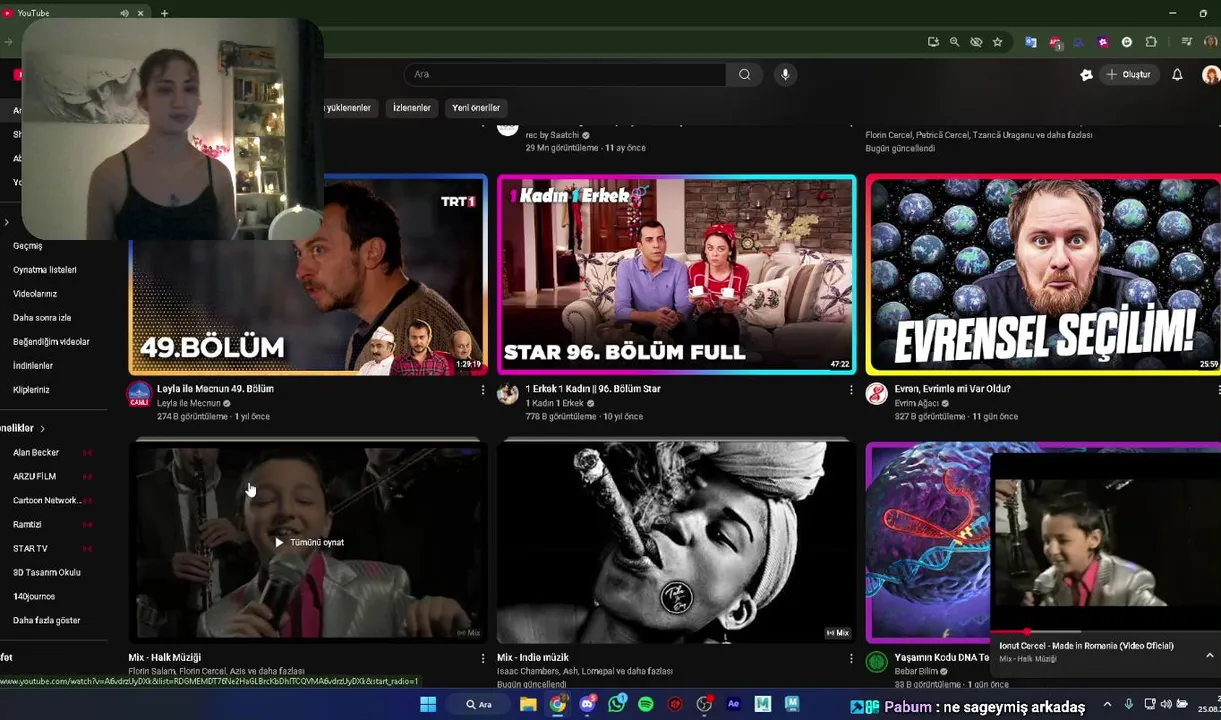The image size is (1221, 720).
Task: Open Daha sonra izle list
Action: pos(42,318)
